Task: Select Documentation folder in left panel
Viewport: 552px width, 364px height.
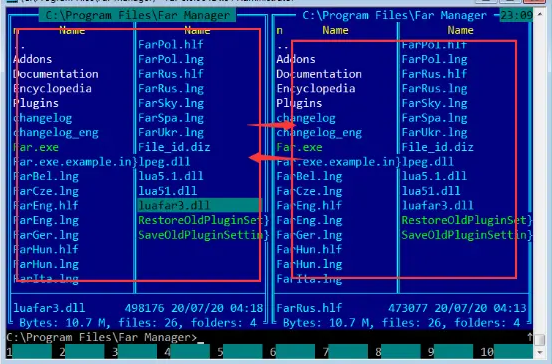Action: coord(56,74)
